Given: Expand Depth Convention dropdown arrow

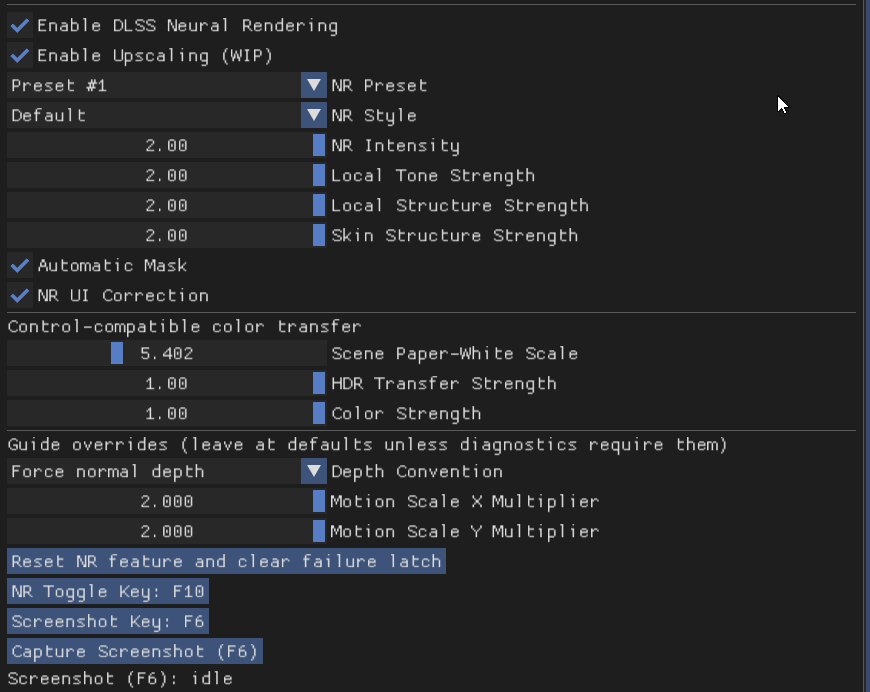Looking at the screenshot, I should pos(313,472).
